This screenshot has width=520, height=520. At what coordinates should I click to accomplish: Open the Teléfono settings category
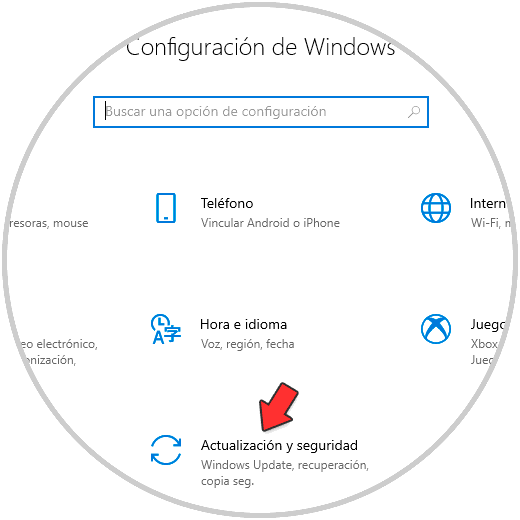click(x=227, y=203)
